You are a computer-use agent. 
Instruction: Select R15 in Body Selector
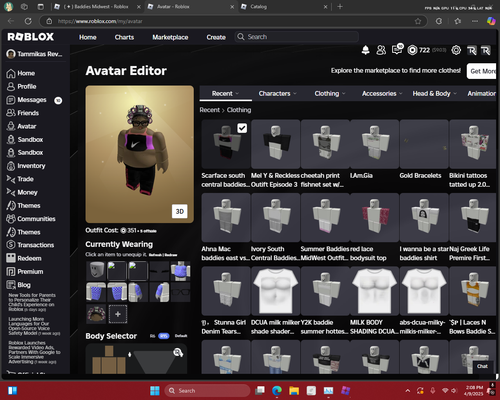click(x=164, y=336)
